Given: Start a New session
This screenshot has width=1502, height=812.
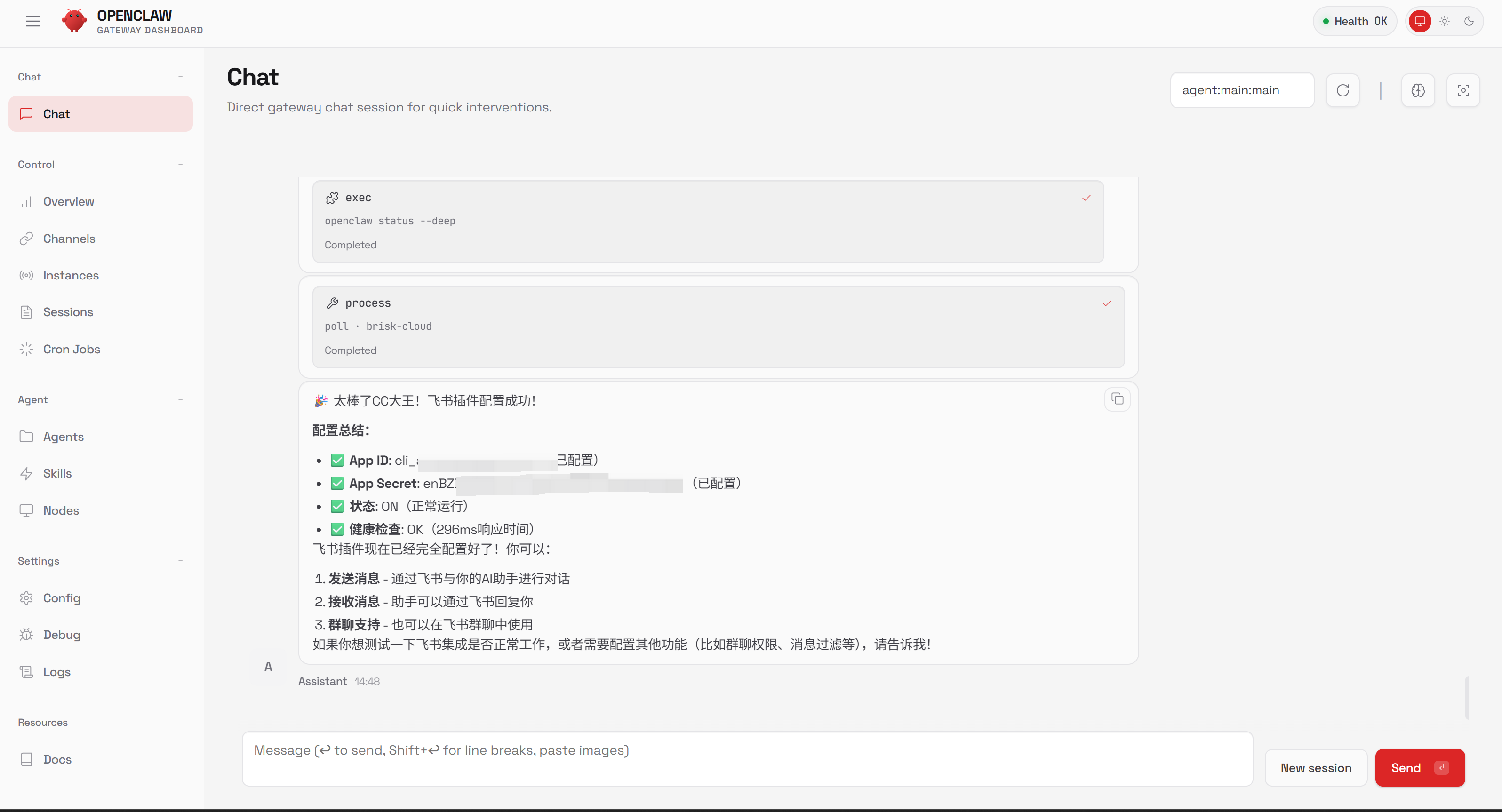Looking at the screenshot, I should [x=1315, y=768].
